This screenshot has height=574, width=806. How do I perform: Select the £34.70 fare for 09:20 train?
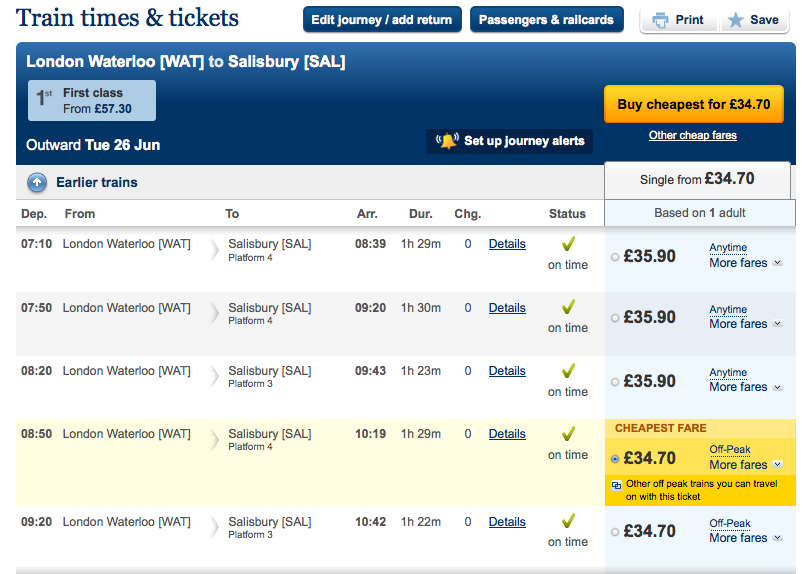pyautogui.click(x=615, y=532)
